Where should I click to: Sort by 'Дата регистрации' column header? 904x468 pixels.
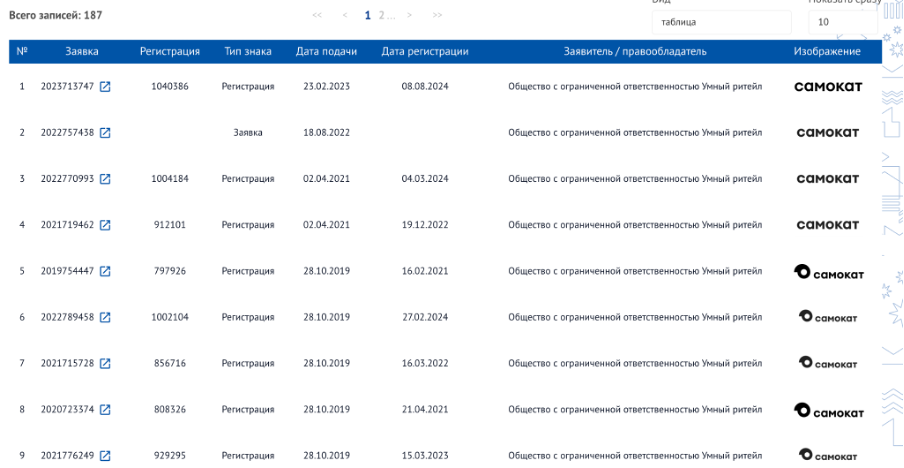pyautogui.click(x=425, y=51)
